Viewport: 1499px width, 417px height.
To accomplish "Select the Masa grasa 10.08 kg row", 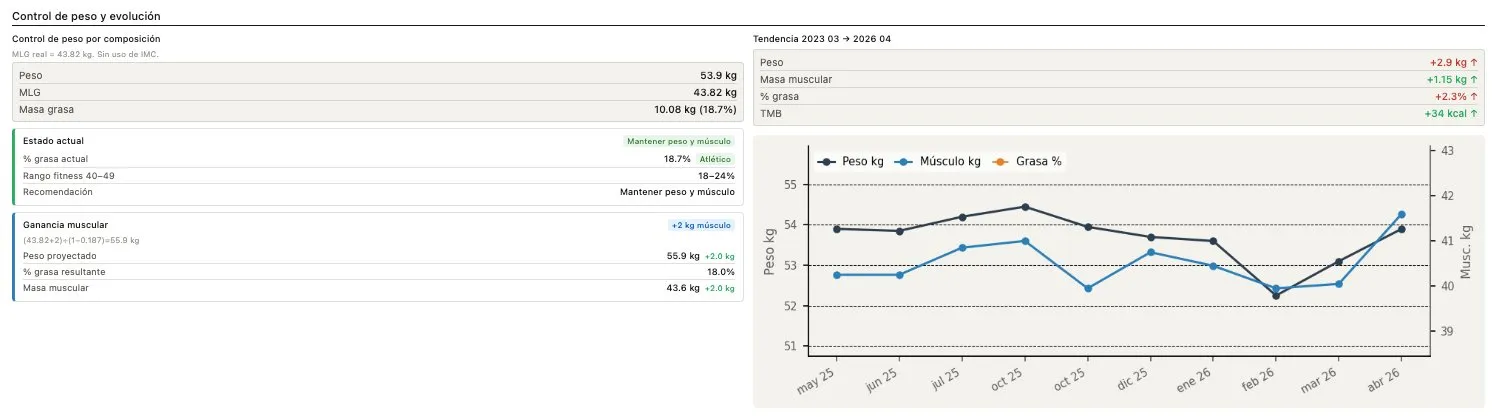I will (377, 109).
